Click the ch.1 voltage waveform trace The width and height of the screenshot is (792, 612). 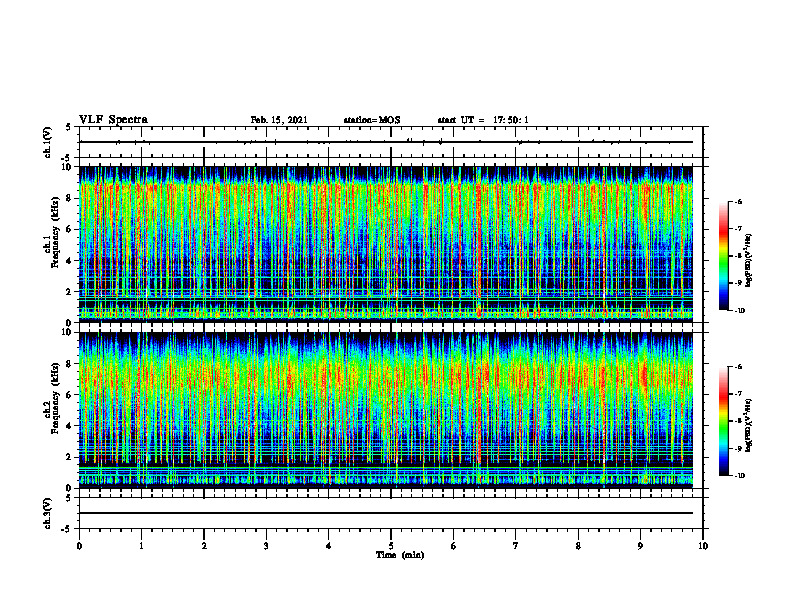coord(386,142)
